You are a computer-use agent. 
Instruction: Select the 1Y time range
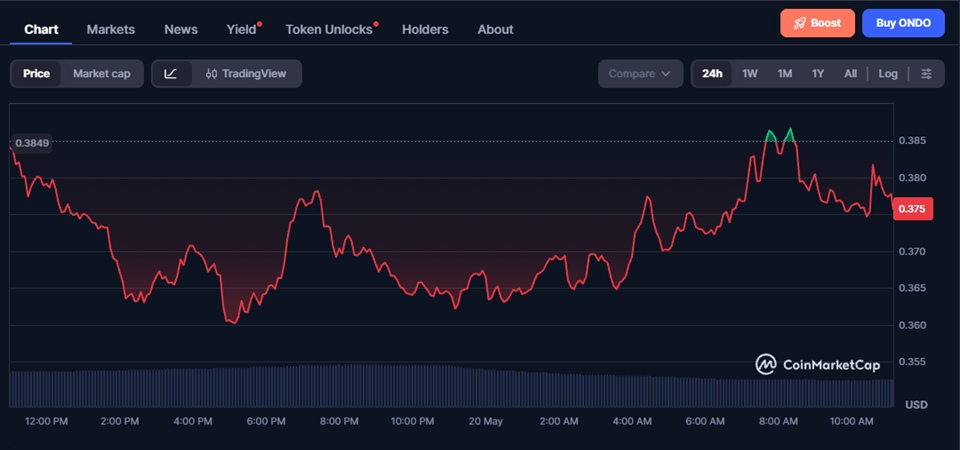click(x=818, y=73)
